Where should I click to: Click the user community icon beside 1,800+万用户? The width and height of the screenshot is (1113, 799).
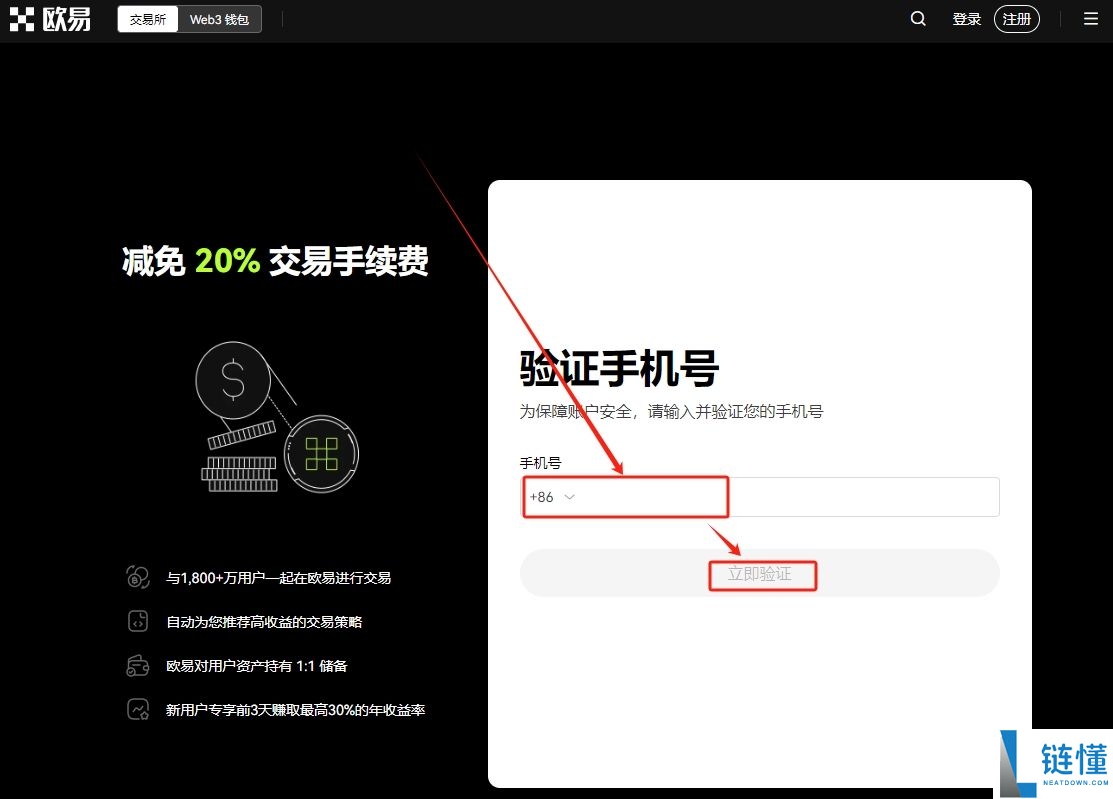(138, 577)
